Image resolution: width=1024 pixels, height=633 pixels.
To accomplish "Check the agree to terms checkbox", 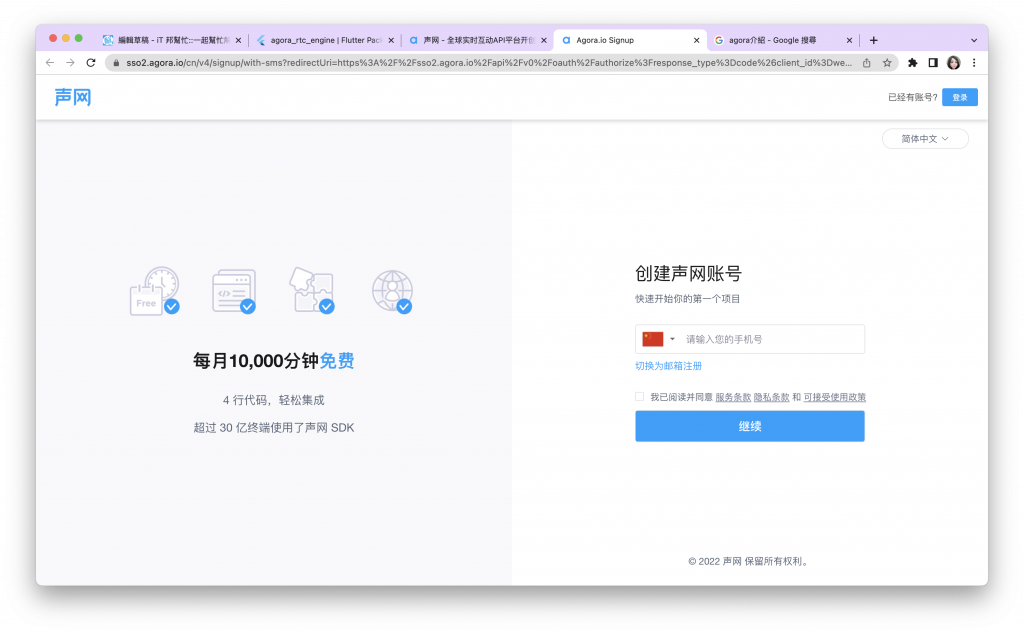I will pyautogui.click(x=639, y=397).
